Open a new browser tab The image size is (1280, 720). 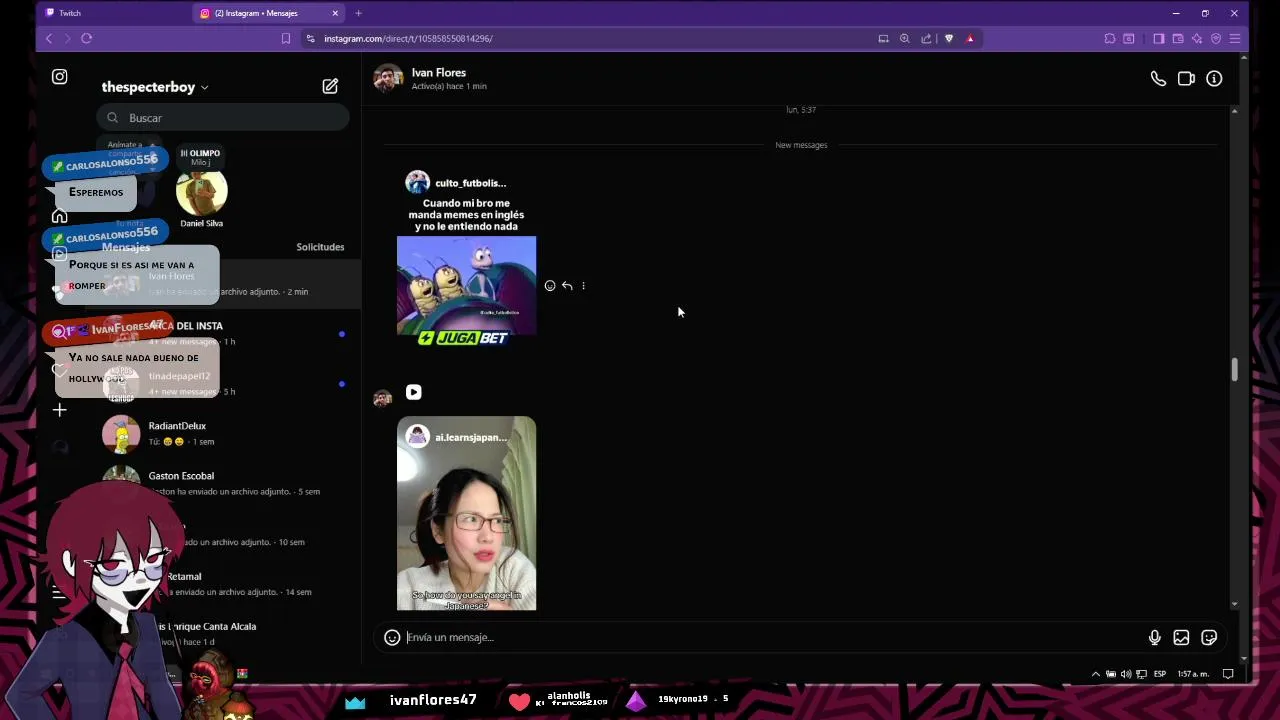pos(358,13)
